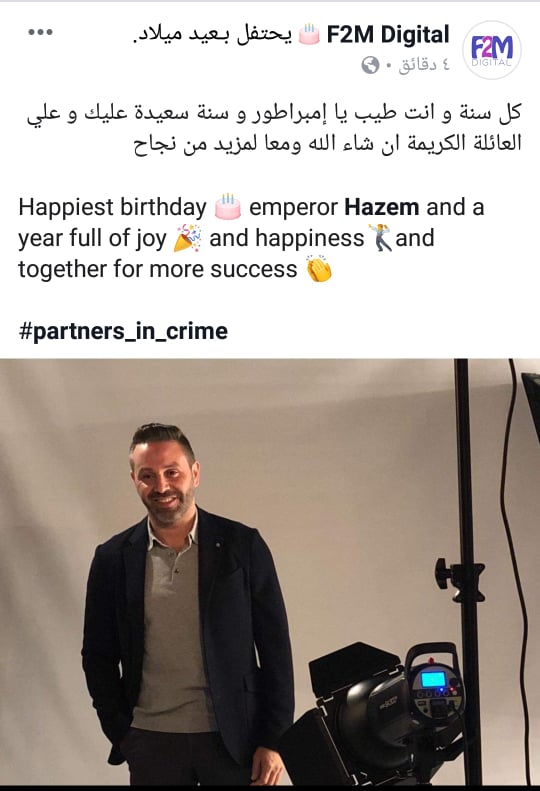Click the Arabic birthday greeting paragraph

(x=274, y=129)
